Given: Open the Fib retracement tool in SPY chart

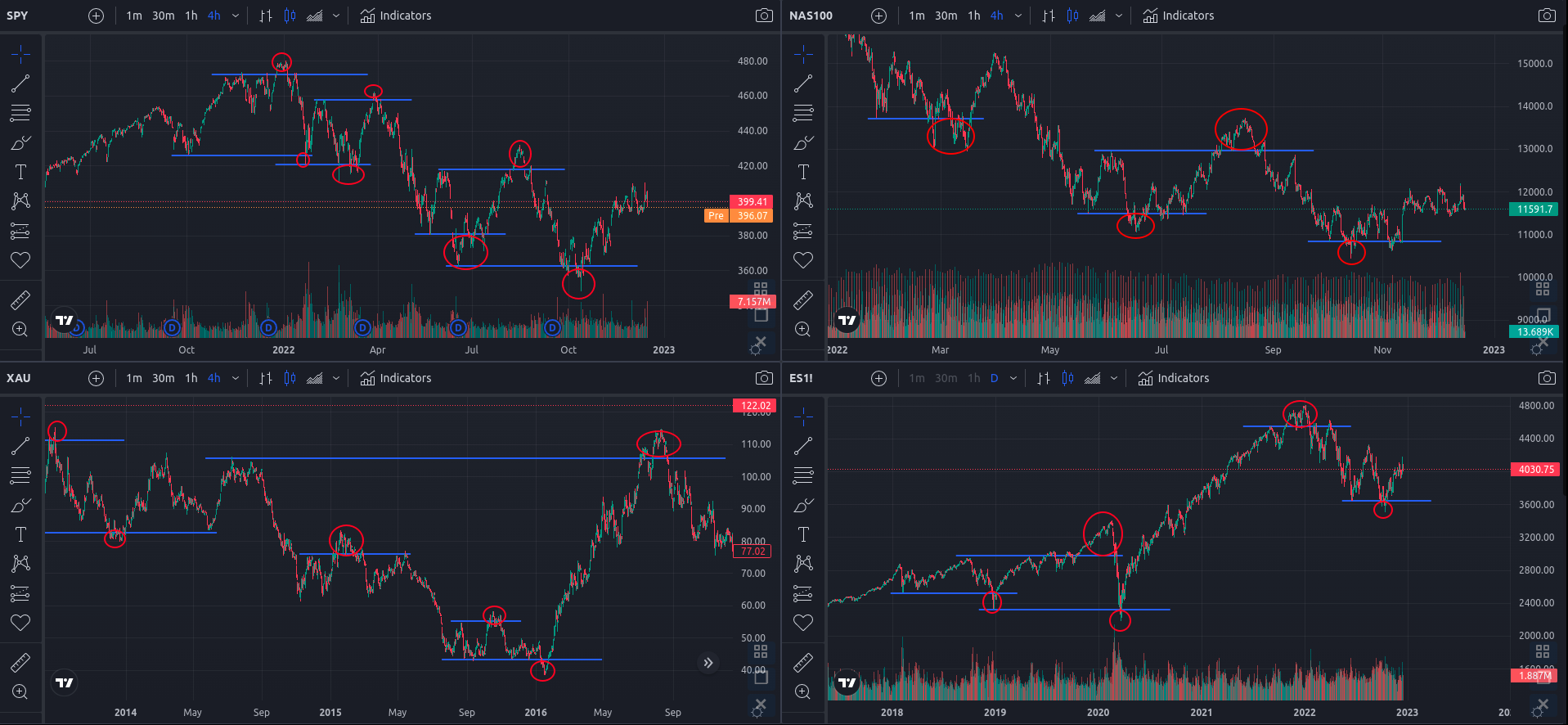Looking at the screenshot, I should [20, 113].
